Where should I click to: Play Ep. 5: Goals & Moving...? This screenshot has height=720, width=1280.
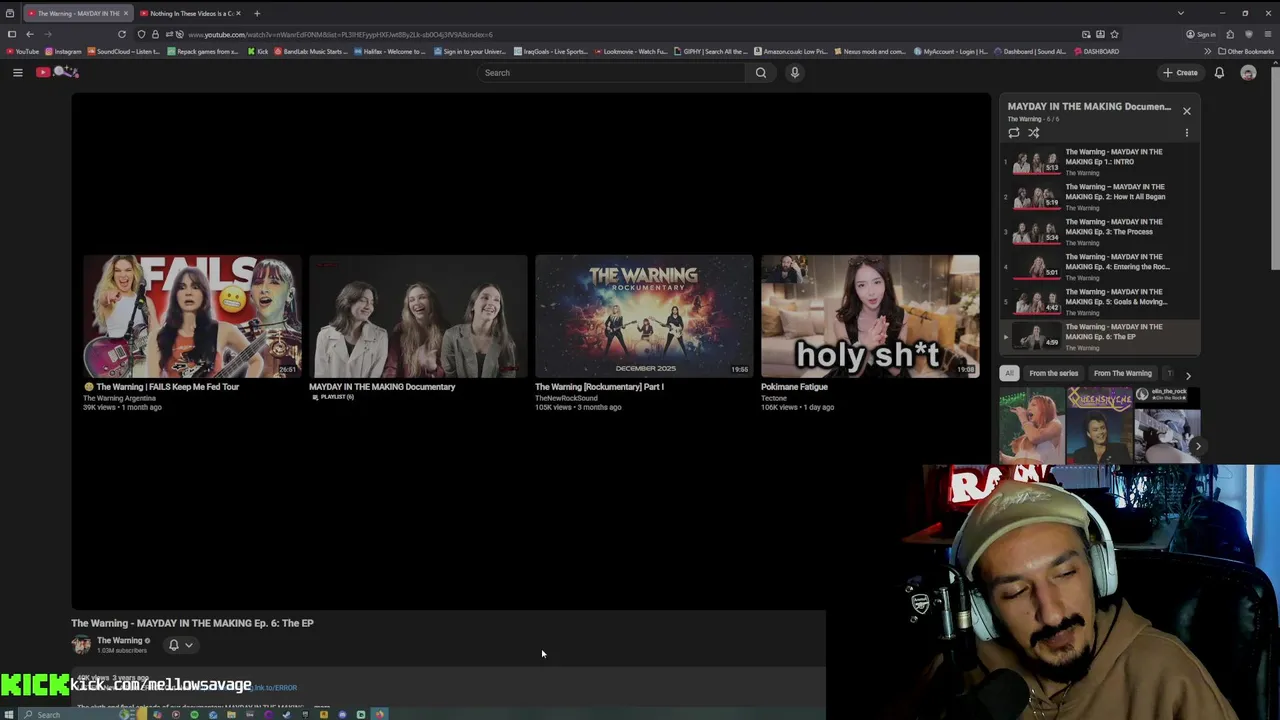coord(1100,302)
